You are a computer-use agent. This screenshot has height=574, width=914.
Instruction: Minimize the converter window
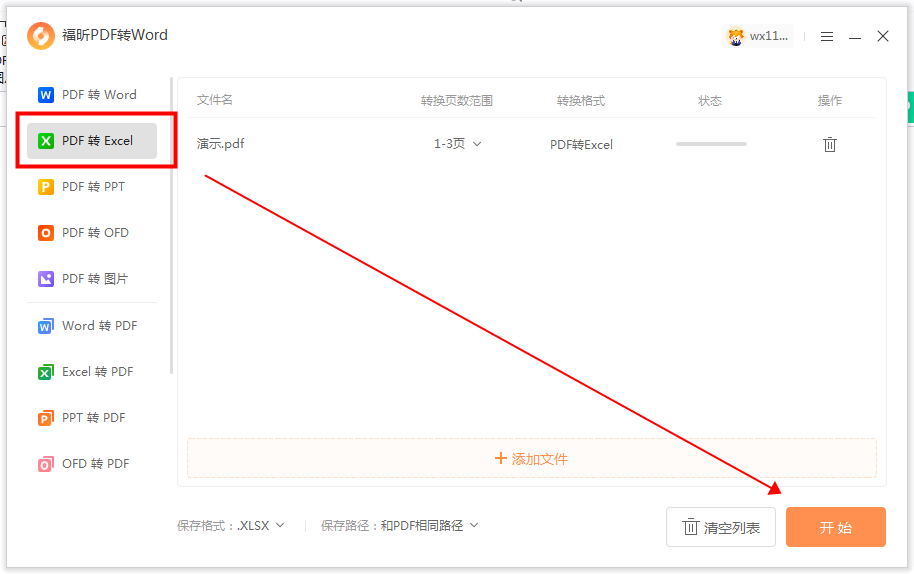tap(855, 37)
